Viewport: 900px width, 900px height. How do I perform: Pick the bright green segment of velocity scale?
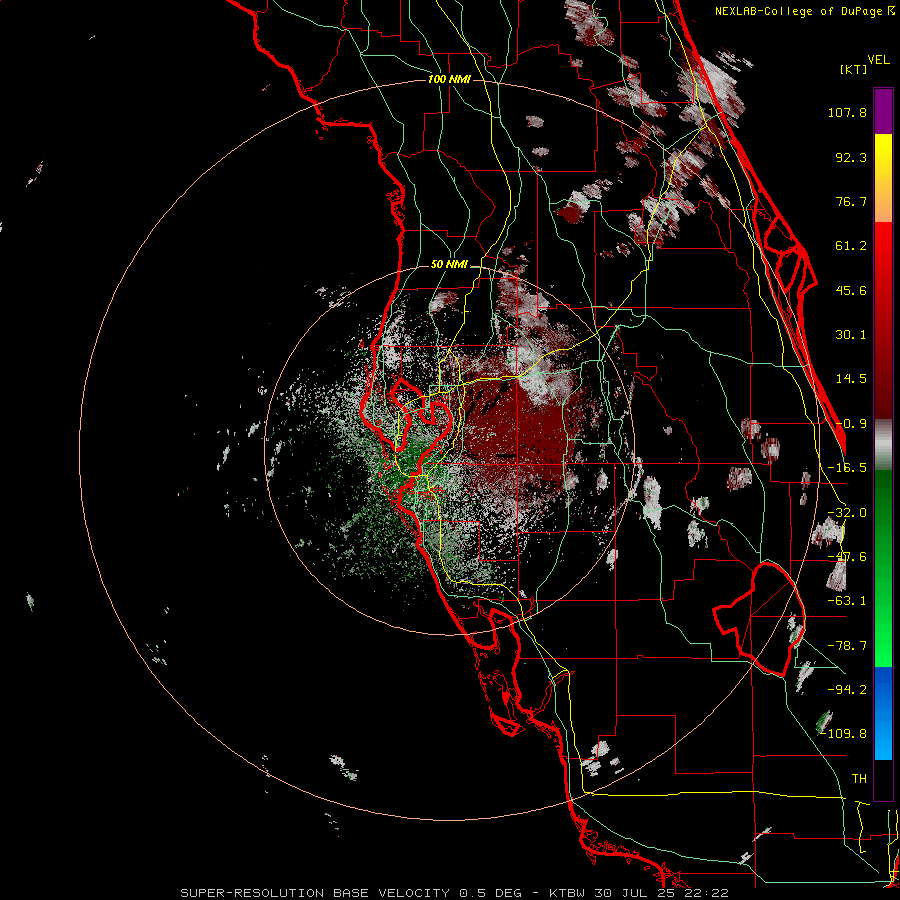tap(883, 569)
